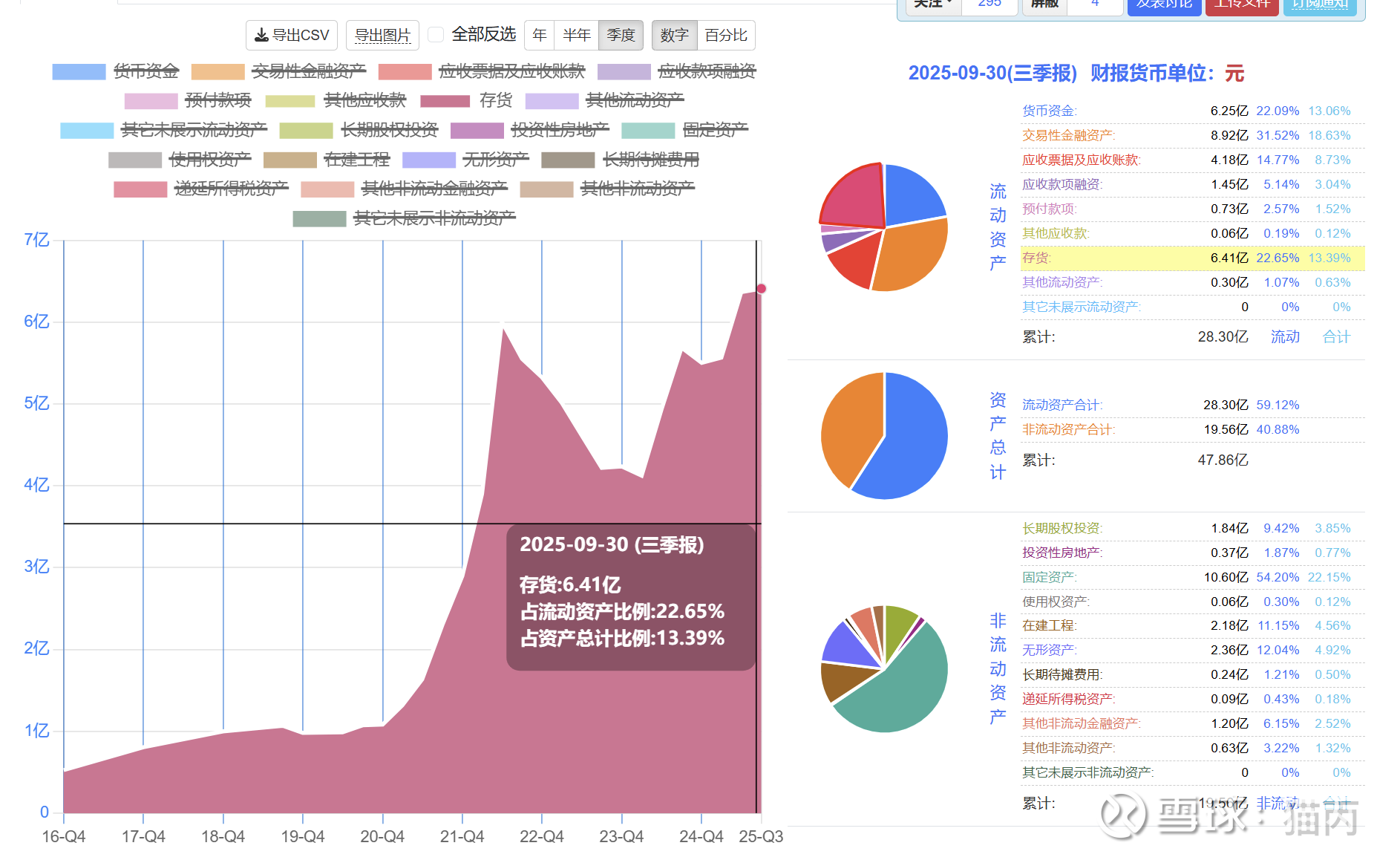This screenshot has width=1400, height=860.
Task: Click the 非流动资产合计 row label
Action: (x=1068, y=429)
